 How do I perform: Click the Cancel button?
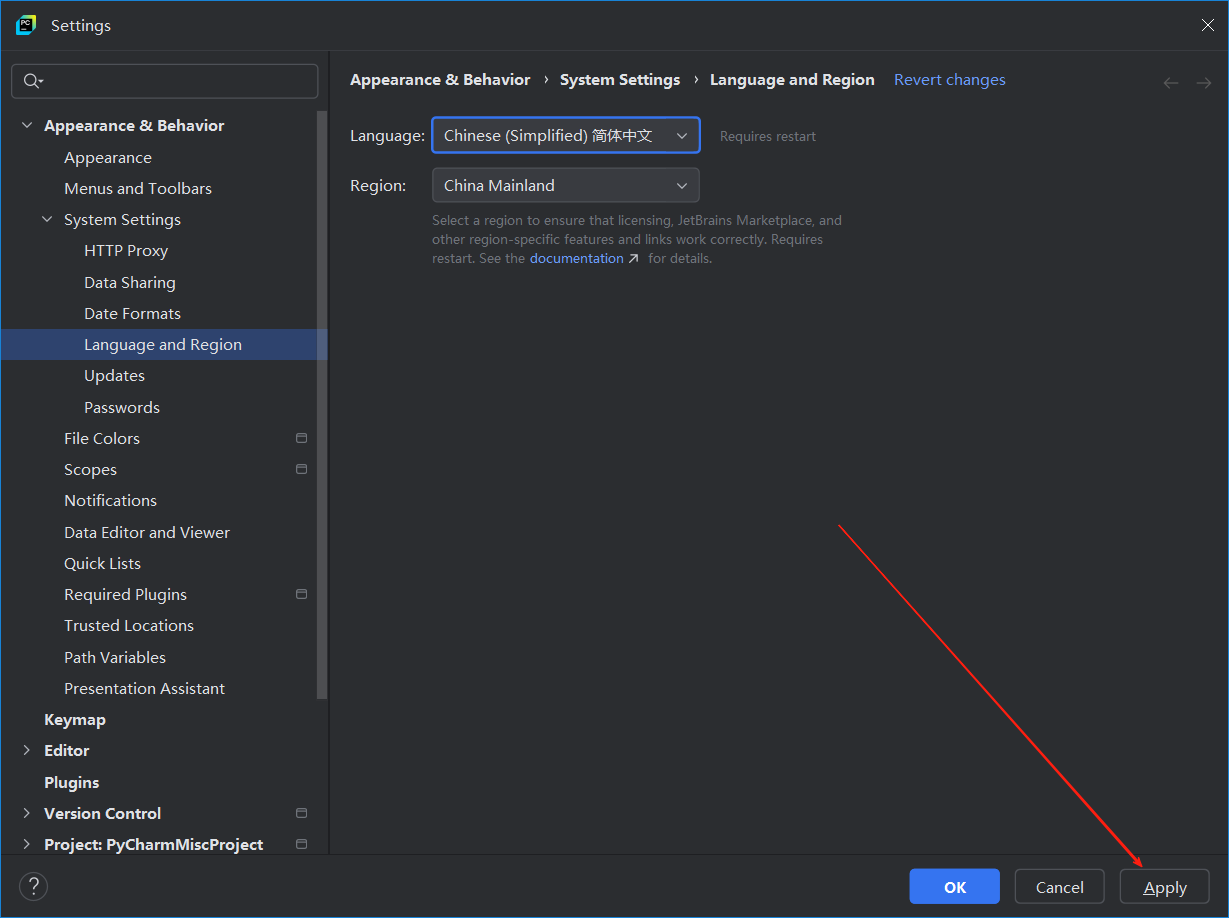(x=1060, y=886)
